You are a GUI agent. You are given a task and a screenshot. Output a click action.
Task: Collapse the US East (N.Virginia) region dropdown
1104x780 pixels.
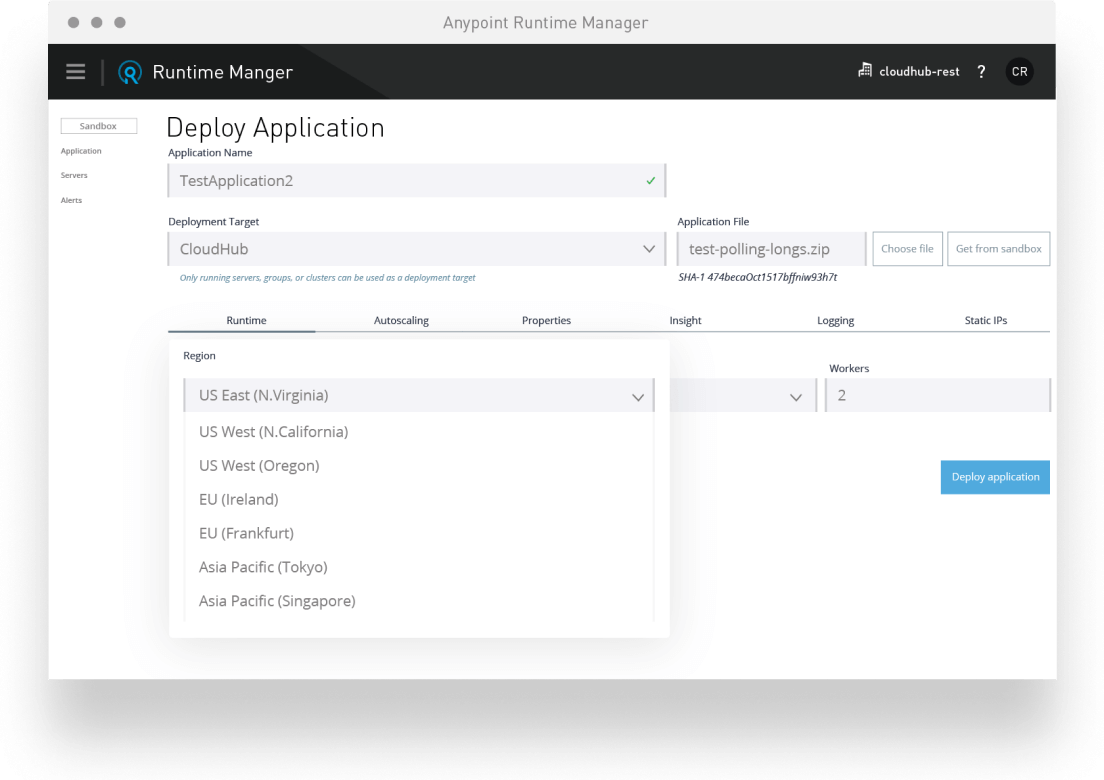point(419,396)
